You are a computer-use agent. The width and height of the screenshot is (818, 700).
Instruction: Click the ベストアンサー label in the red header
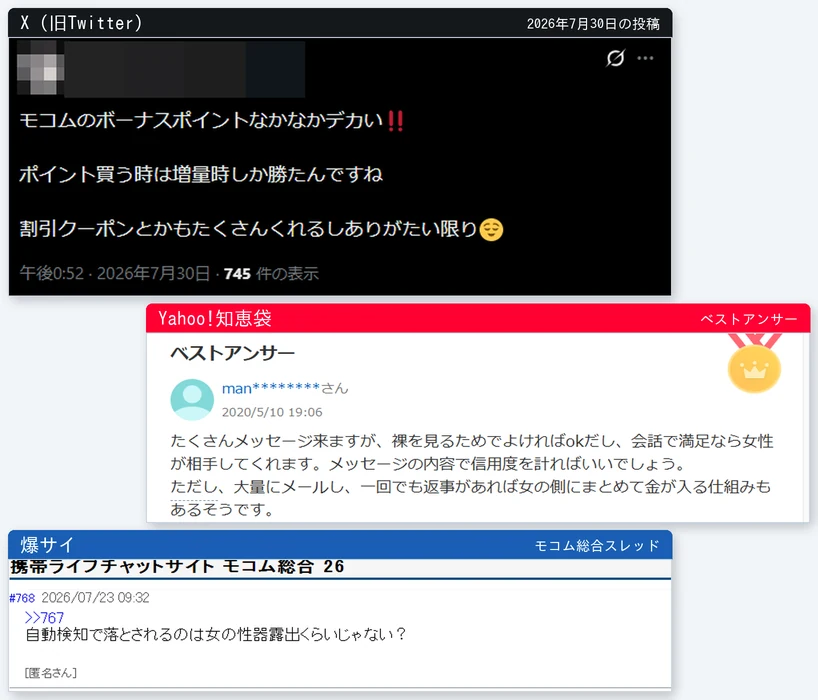pos(749,319)
